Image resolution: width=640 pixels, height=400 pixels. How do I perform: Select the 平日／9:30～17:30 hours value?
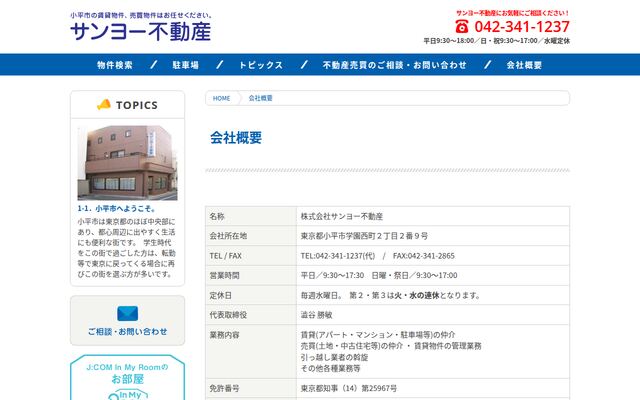(379, 276)
